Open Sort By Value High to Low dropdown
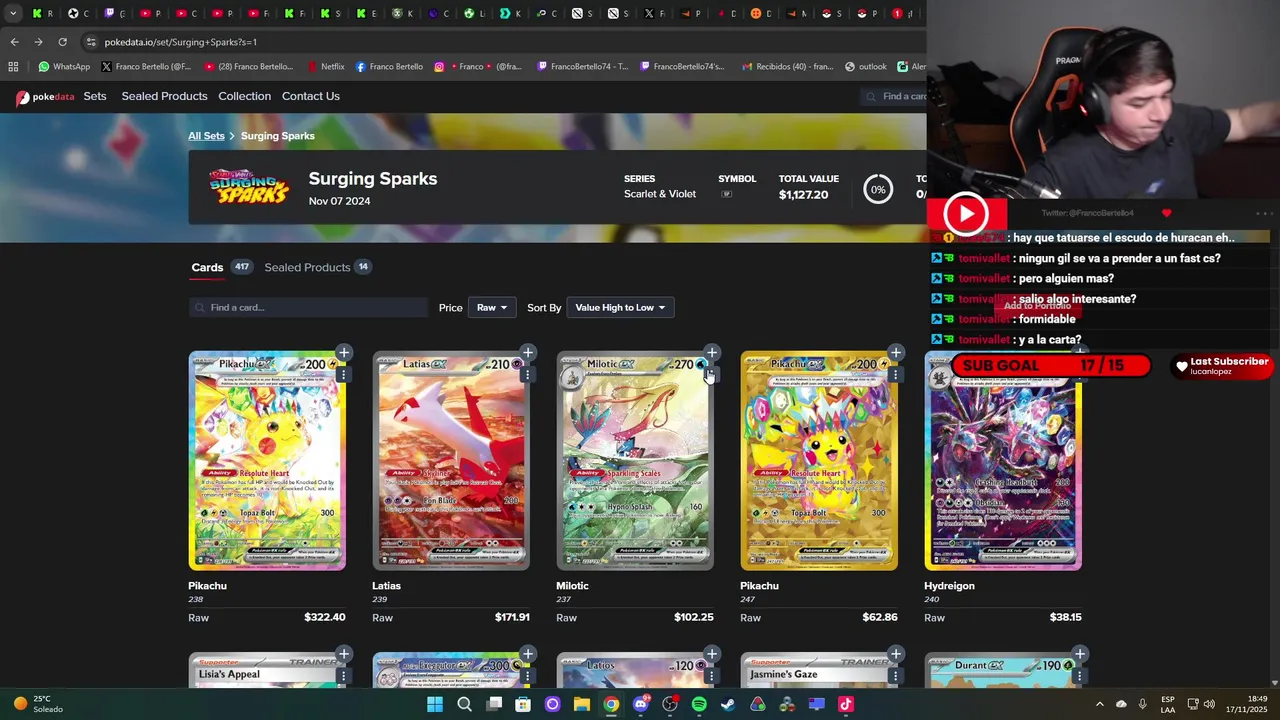This screenshot has height=720, width=1280. 620,307
